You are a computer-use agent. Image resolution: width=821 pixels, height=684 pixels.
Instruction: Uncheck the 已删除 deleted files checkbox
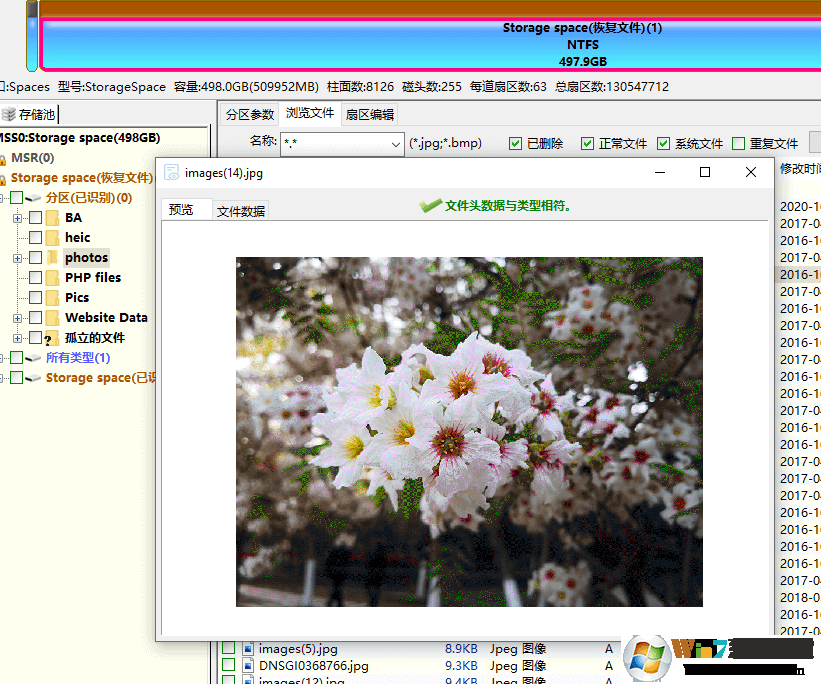coord(515,143)
